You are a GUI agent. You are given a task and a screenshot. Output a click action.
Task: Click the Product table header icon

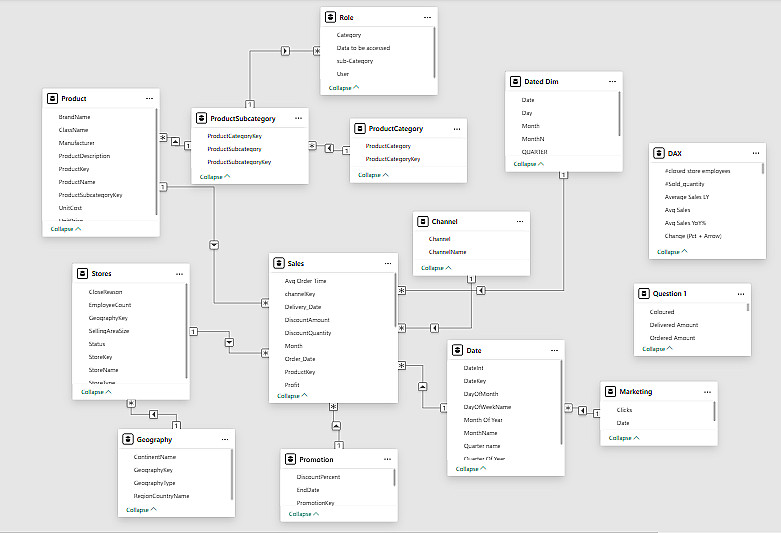pos(52,99)
